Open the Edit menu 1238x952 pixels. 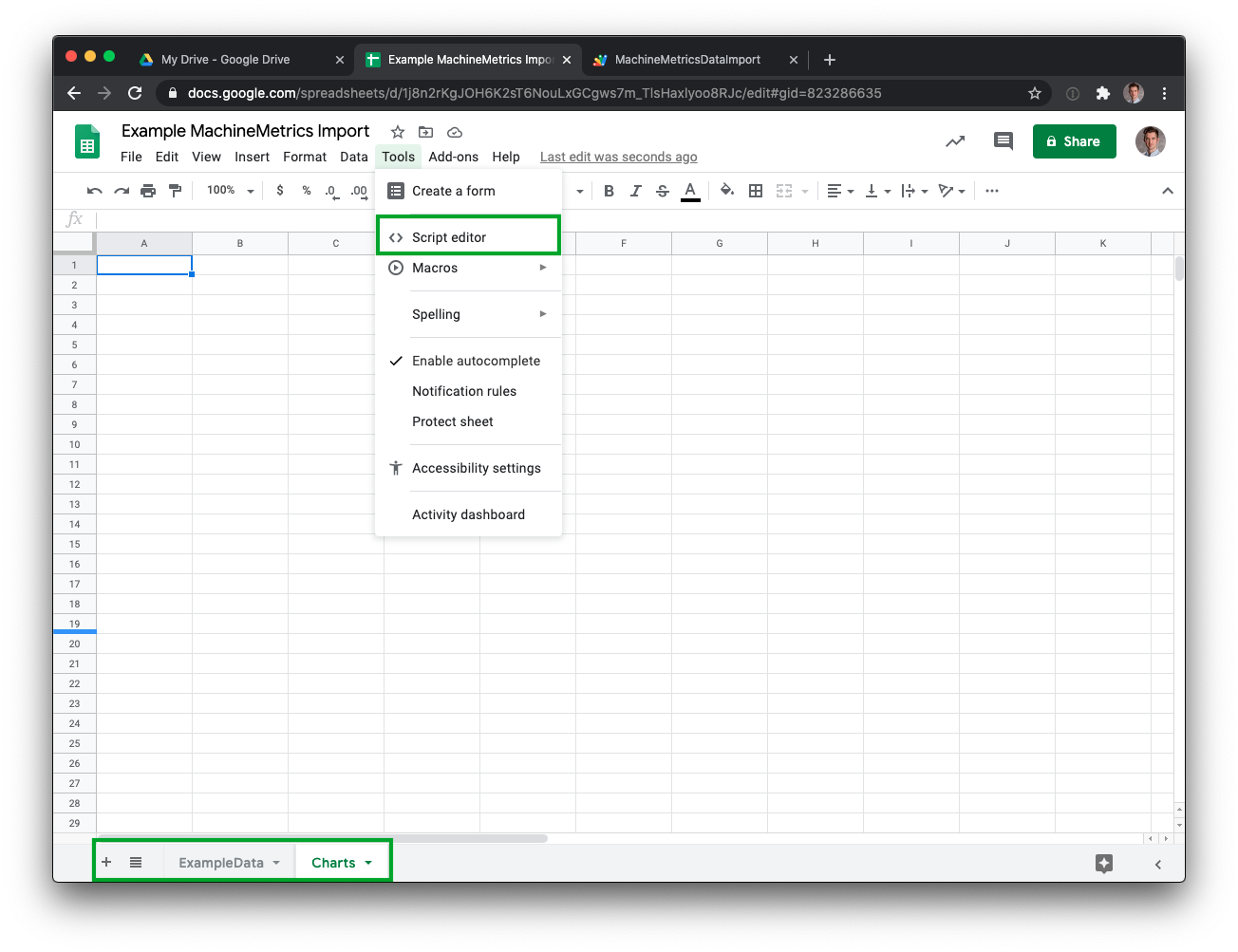[167, 157]
